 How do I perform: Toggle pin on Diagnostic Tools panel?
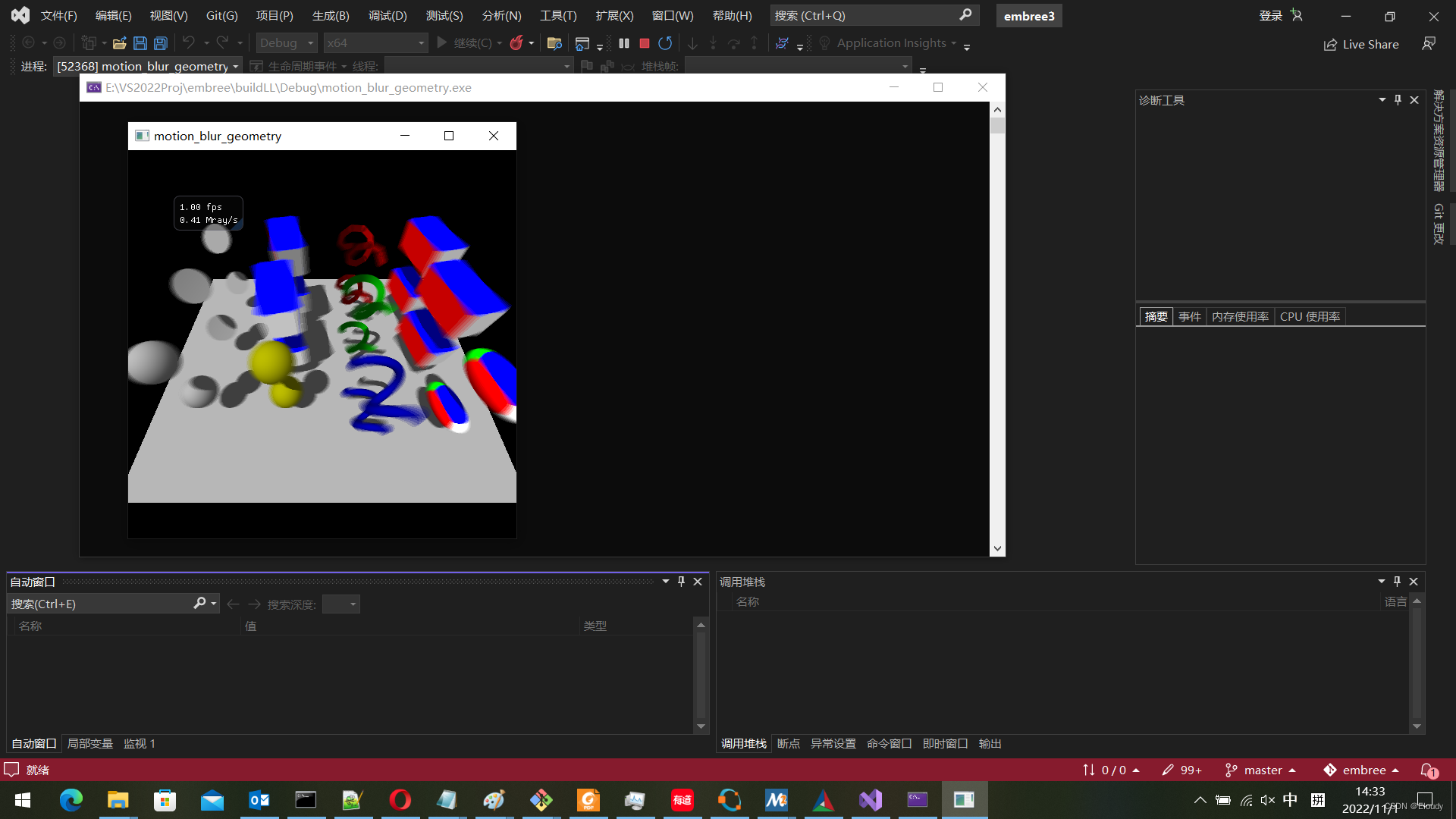(x=1398, y=100)
